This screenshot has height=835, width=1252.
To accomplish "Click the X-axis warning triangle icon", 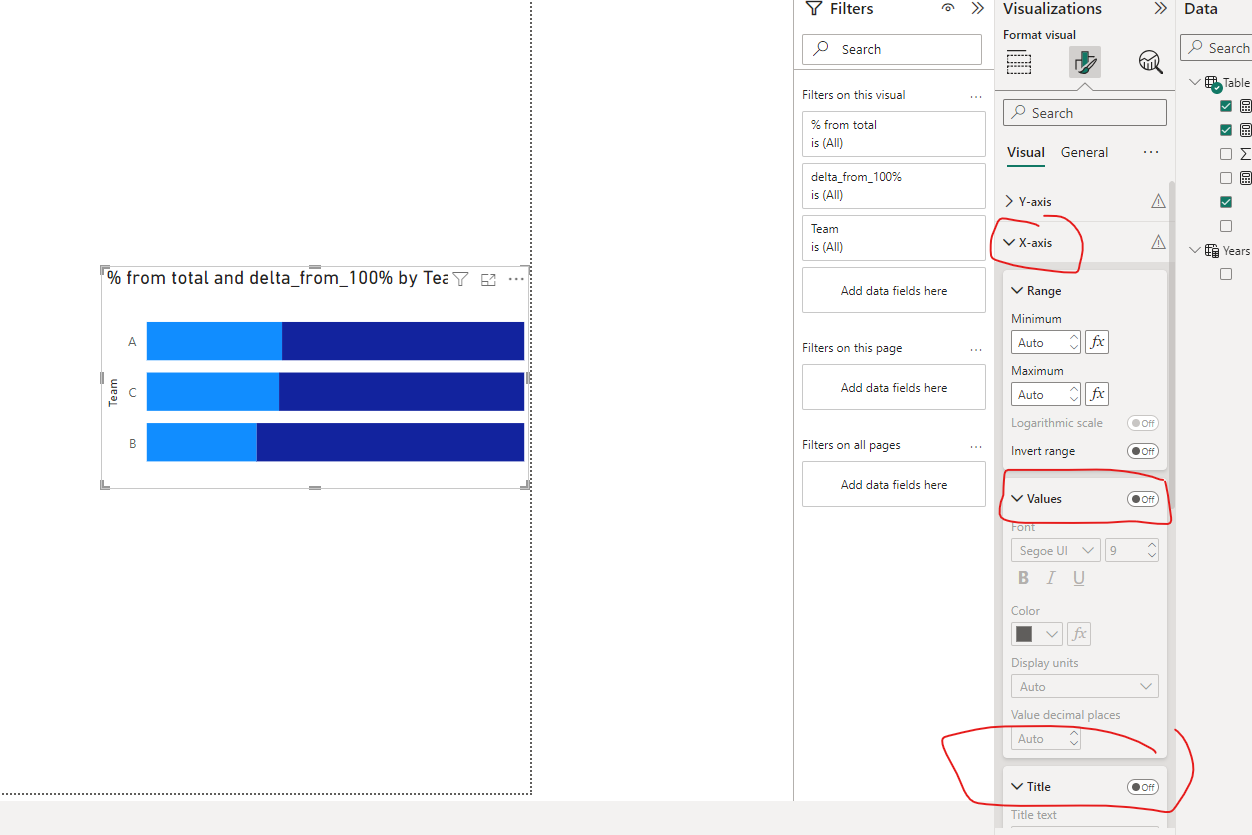I will [x=1158, y=242].
